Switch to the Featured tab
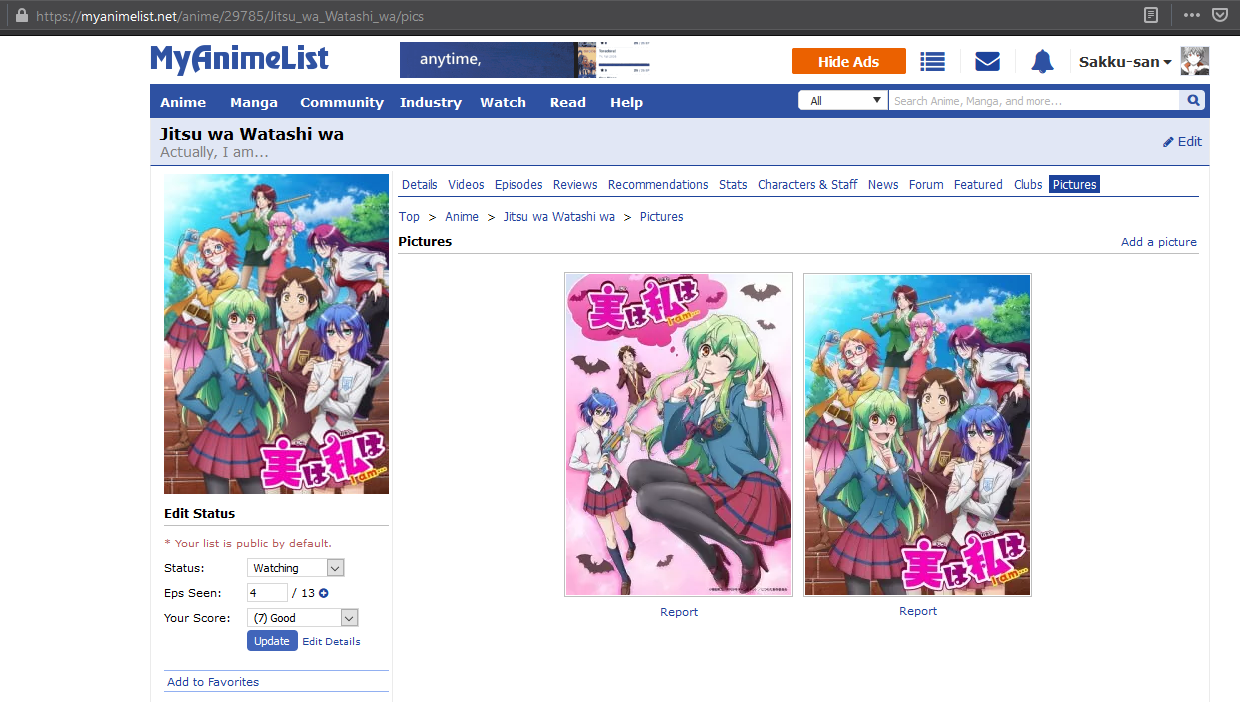The height and width of the screenshot is (702, 1240). (978, 184)
